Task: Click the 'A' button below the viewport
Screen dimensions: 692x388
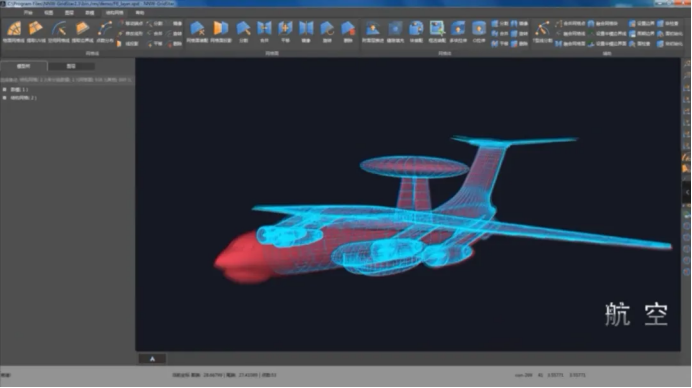Action: click(x=152, y=359)
